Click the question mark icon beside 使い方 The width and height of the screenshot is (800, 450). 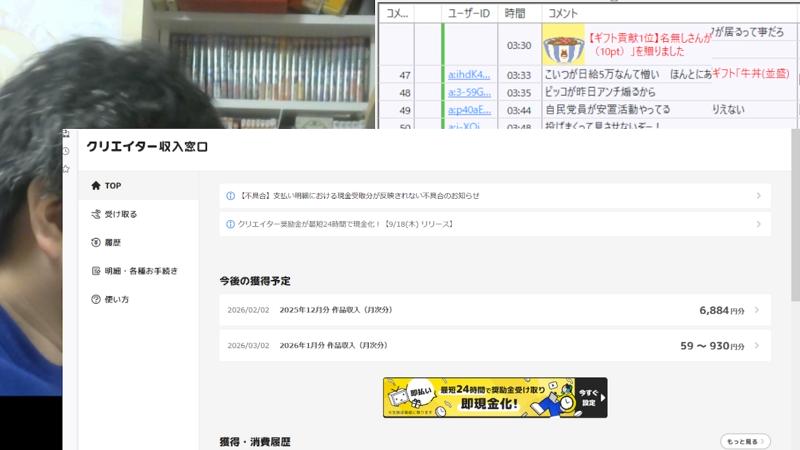coord(95,299)
